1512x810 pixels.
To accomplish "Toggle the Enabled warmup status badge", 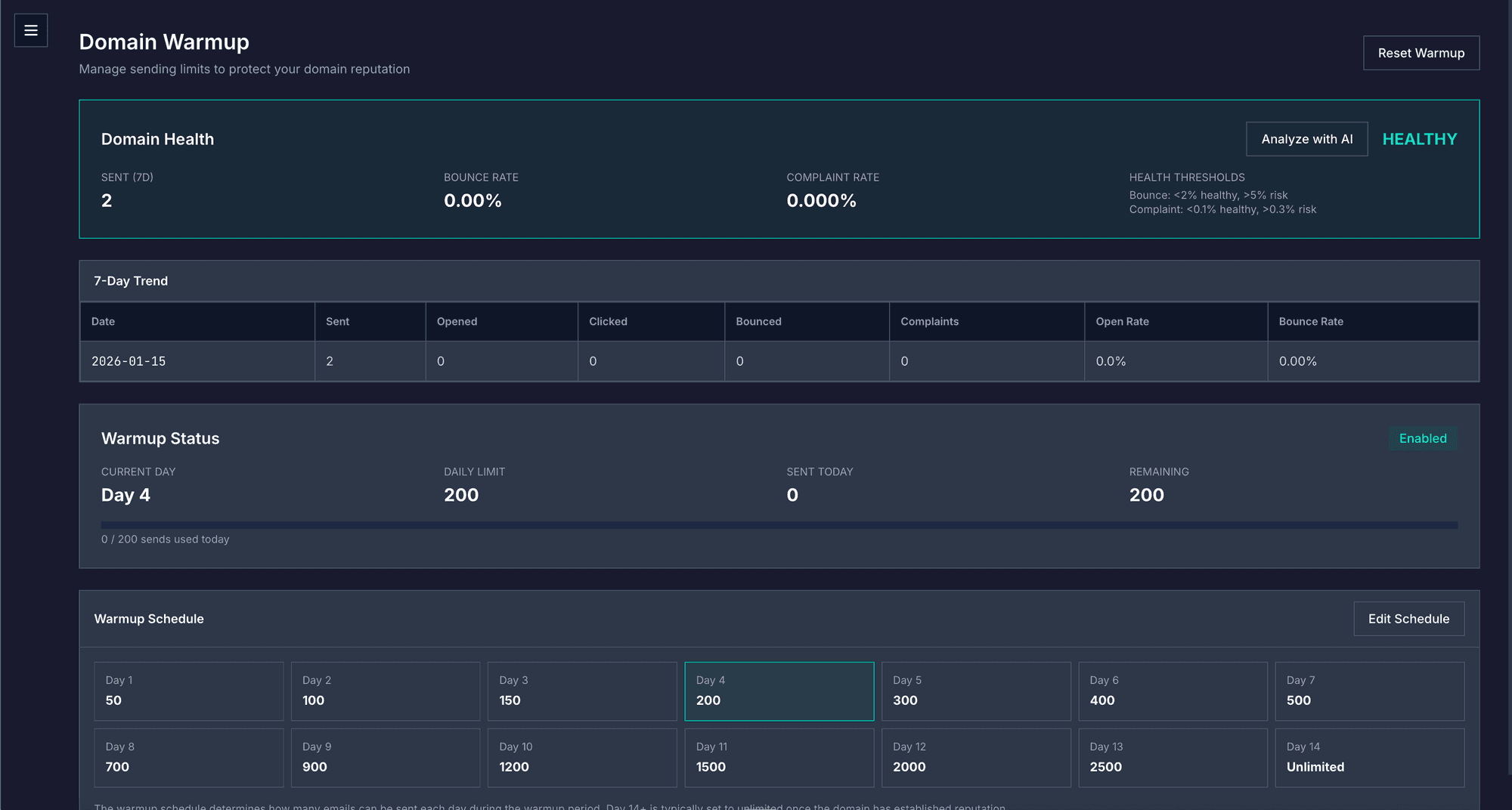I will click(1423, 438).
